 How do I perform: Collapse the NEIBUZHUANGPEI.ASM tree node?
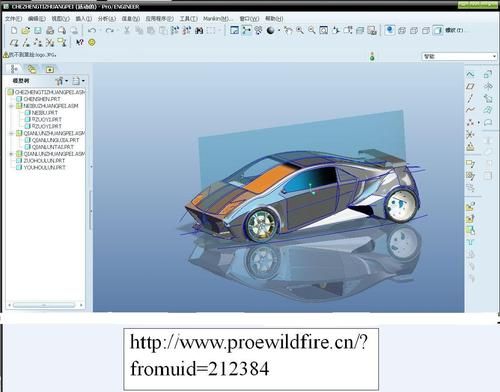point(11,106)
